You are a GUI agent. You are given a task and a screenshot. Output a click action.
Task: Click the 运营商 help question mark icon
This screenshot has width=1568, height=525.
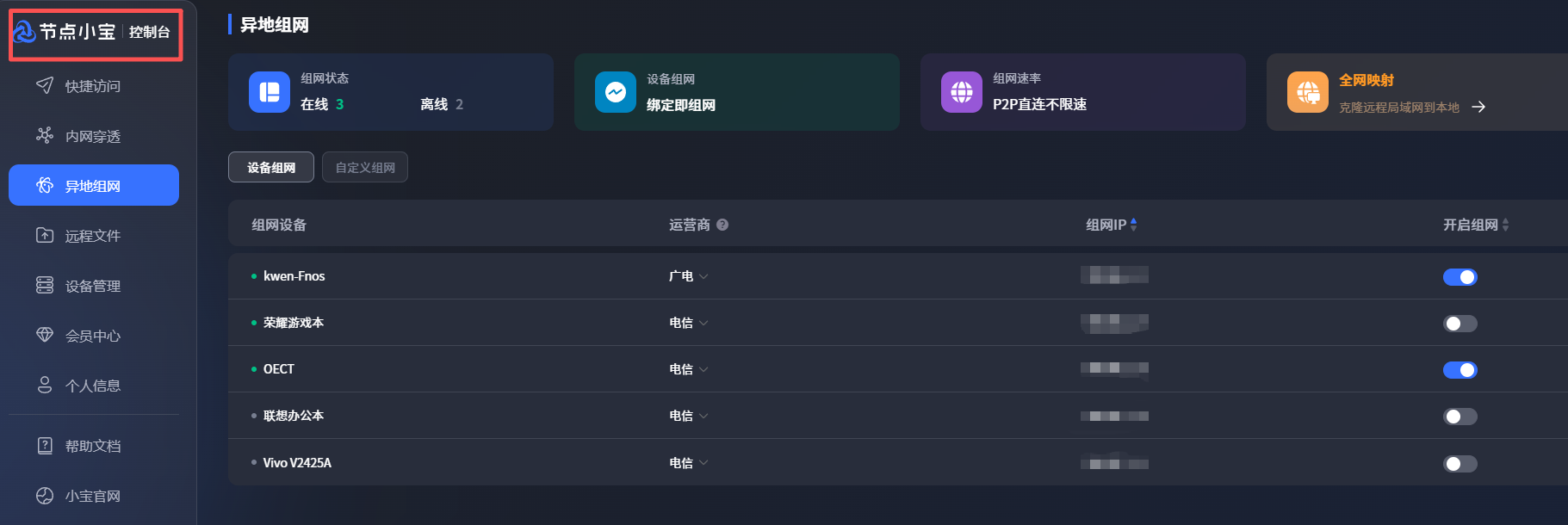point(722,225)
